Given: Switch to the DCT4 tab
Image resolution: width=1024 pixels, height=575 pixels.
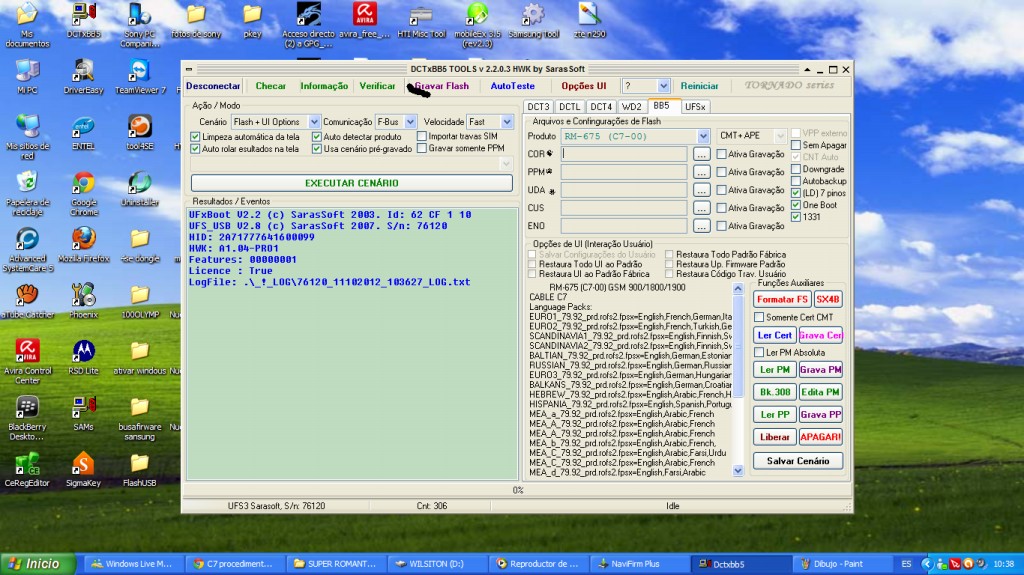Looking at the screenshot, I should (601, 107).
